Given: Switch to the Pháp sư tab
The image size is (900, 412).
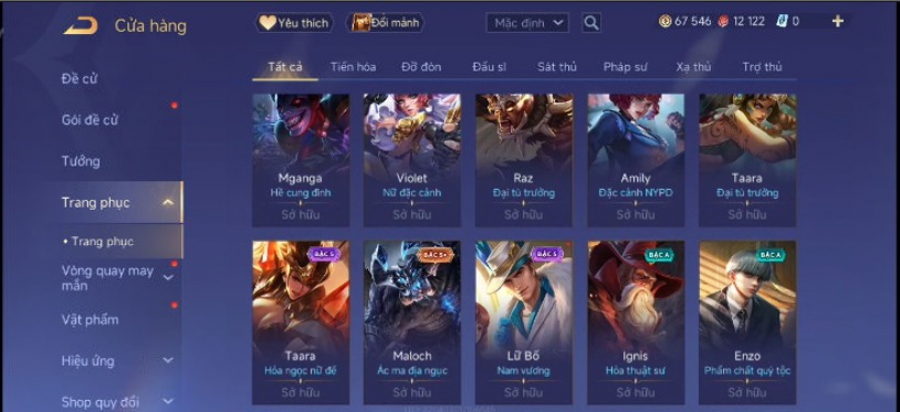Looking at the screenshot, I should point(625,67).
